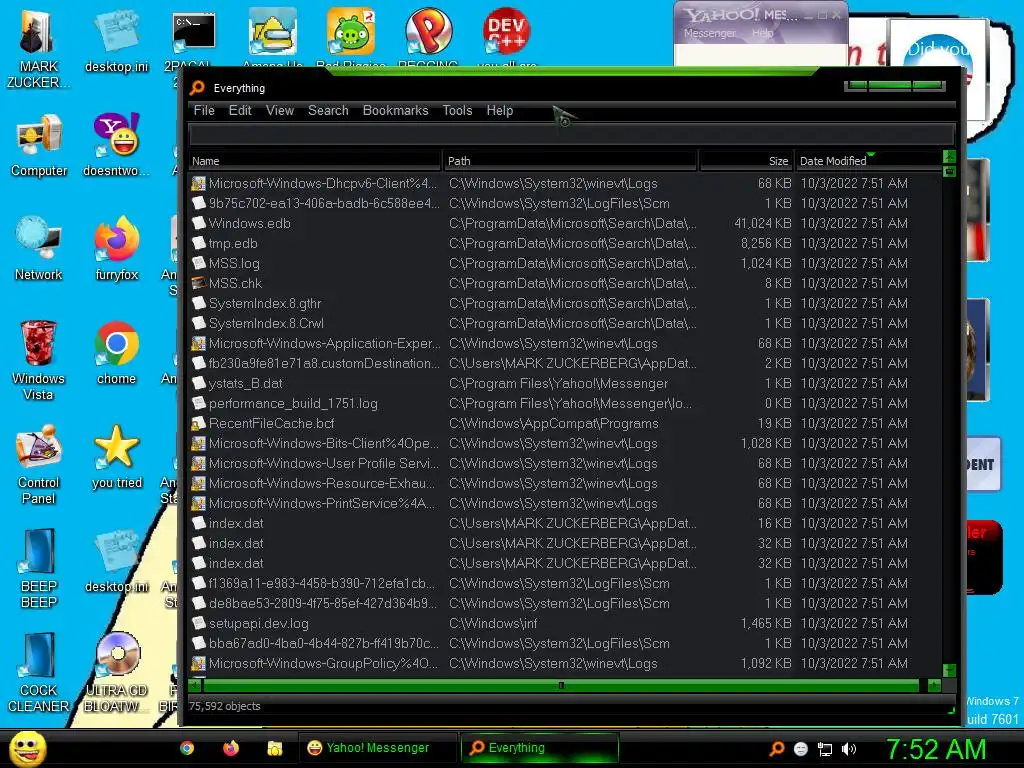The width and height of the screenshot is (1024, 768).
Task: Switch to Yahoo! Messenger taskbar button
Action: pyautogui.click(x=377, y=748)
